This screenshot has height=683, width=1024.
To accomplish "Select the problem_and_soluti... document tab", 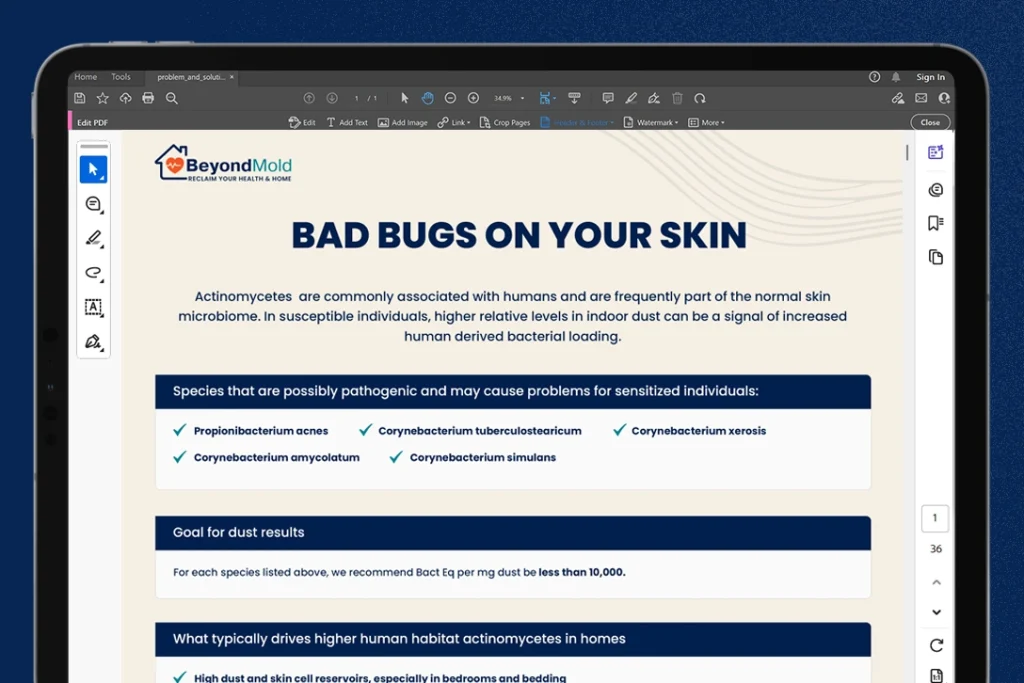I will click(x=191, y=77).
